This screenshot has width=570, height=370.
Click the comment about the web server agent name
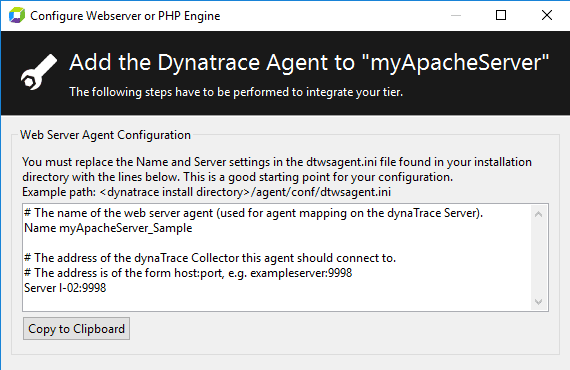click(x=253, y=213)
